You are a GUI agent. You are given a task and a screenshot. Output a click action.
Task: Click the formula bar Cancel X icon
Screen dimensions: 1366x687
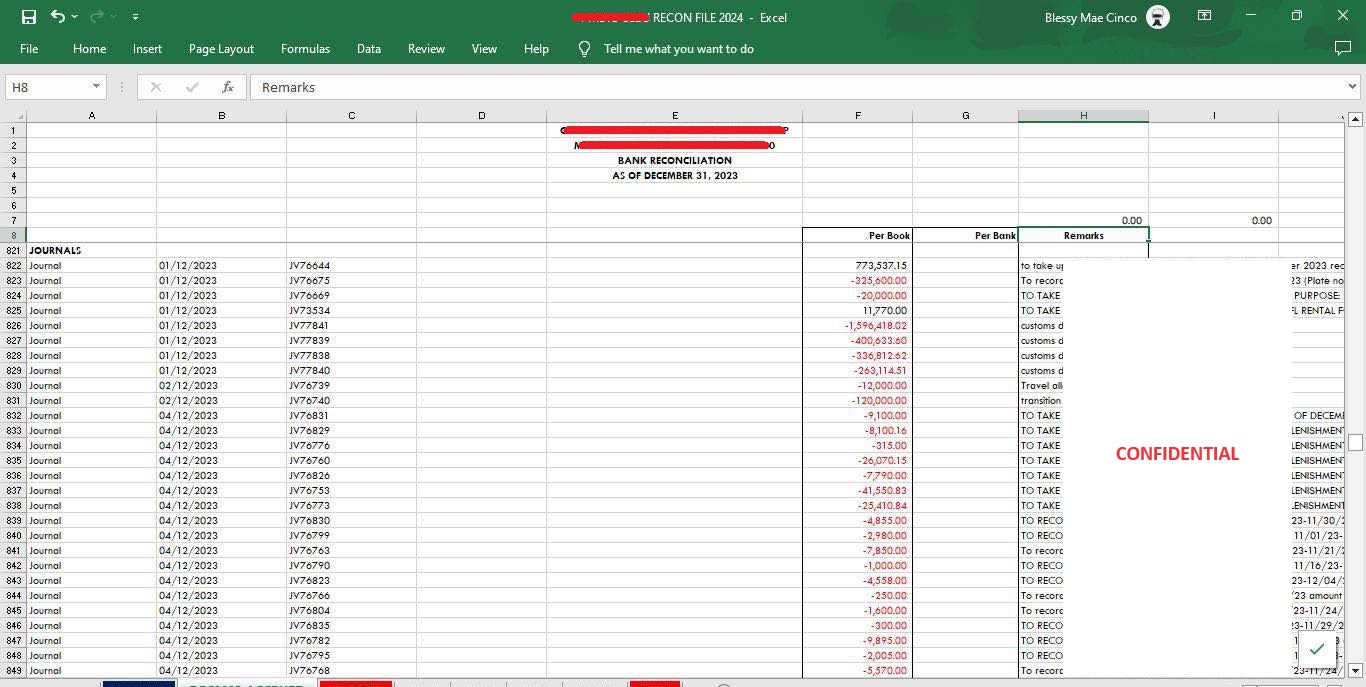point(155,87)
